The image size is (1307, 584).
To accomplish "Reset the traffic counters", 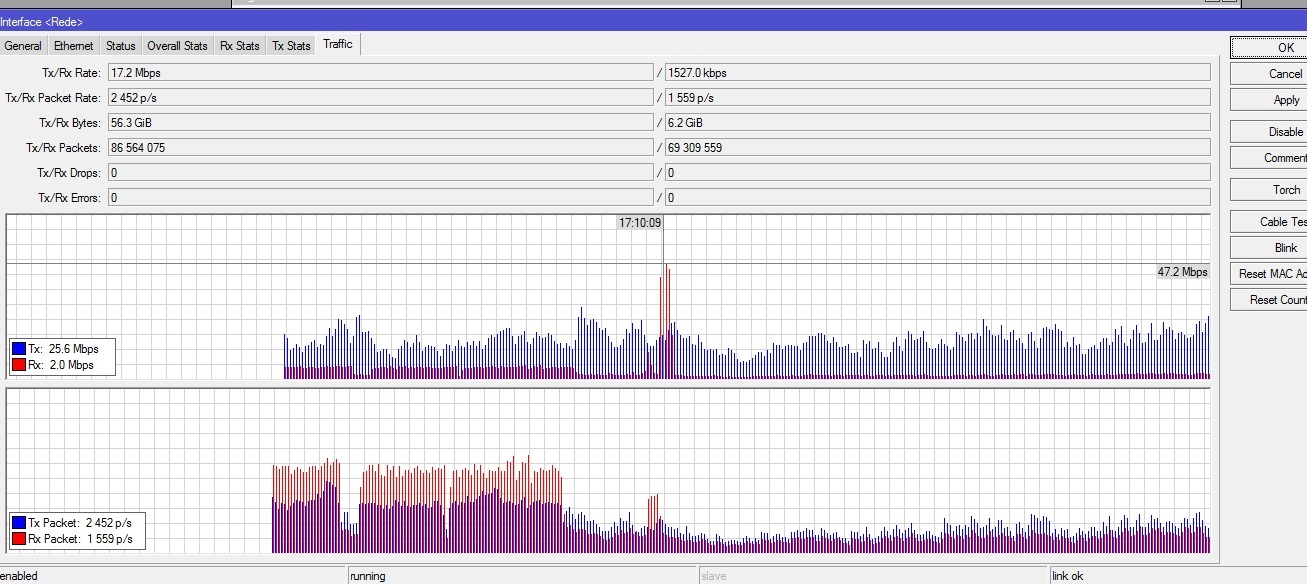I will click(x=1268, y=300).
